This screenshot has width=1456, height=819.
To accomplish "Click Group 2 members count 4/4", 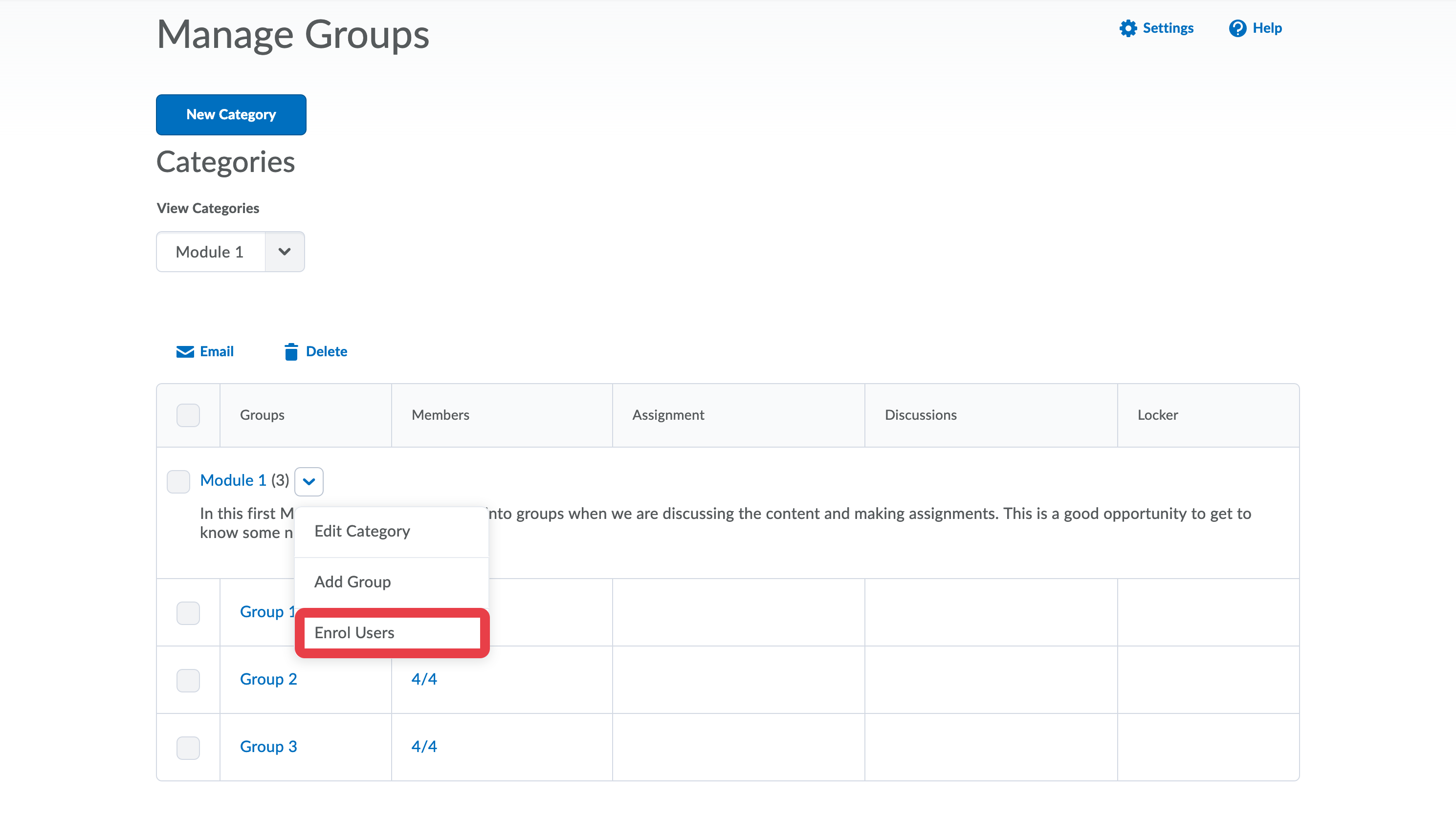I will pos(424,679).
